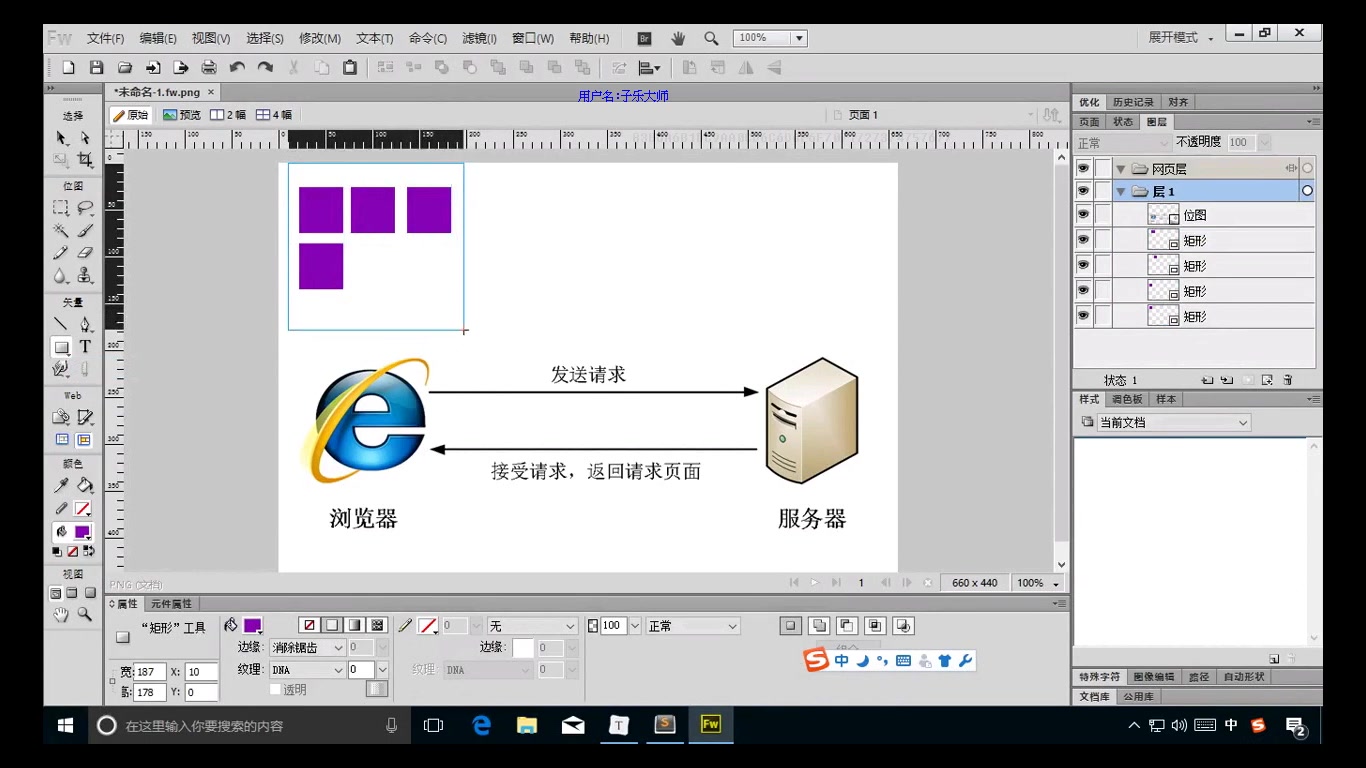Image resolution: width=1366 pixels, height=768 pixels.
Task: Switch to the 状态 tab
Action: (1123, 122)
